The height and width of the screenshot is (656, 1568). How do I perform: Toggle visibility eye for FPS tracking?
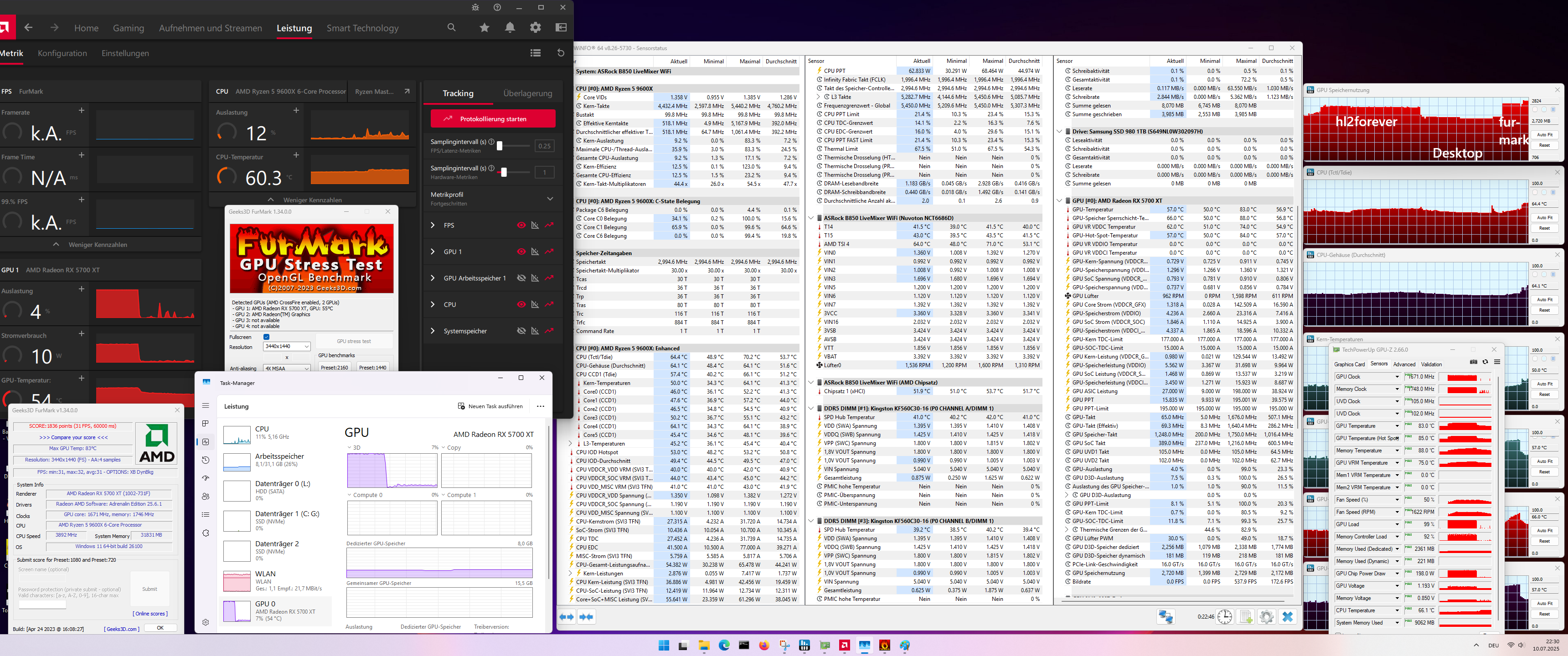pyautogui.click(x=521, y=225)
